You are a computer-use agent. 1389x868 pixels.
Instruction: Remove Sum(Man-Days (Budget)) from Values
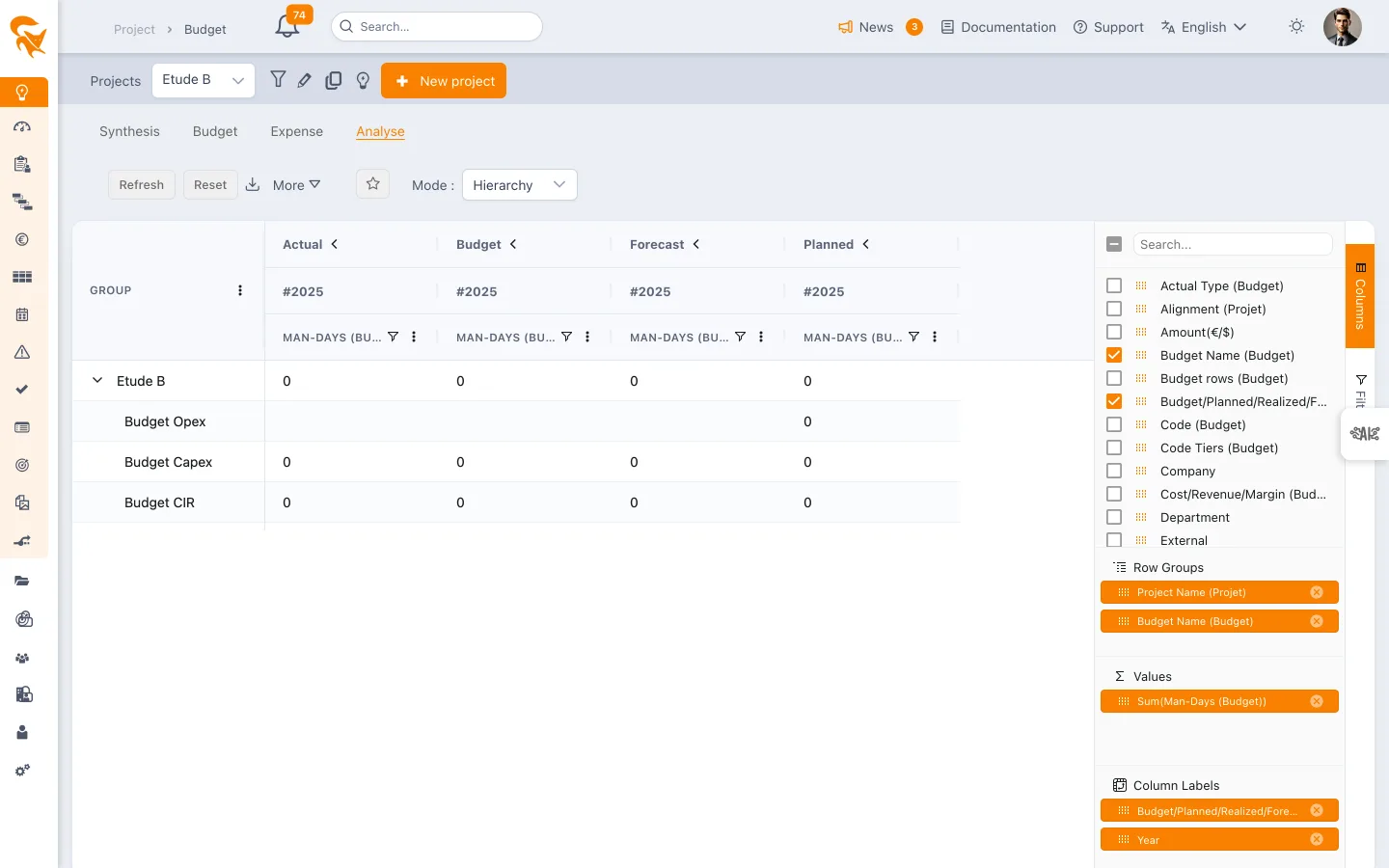[x=1317, y=701]
